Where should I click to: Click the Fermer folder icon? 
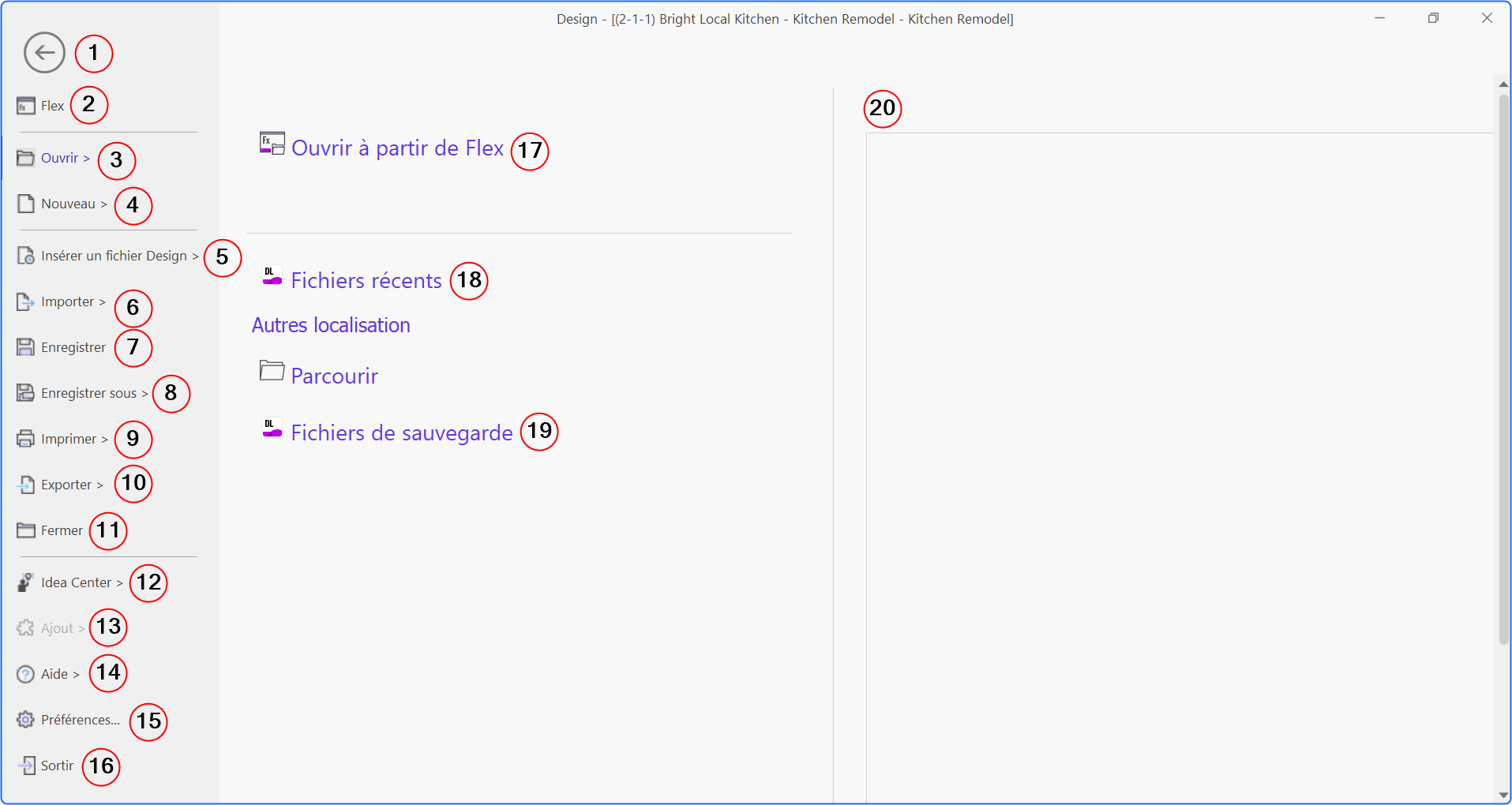click(26, 530)
